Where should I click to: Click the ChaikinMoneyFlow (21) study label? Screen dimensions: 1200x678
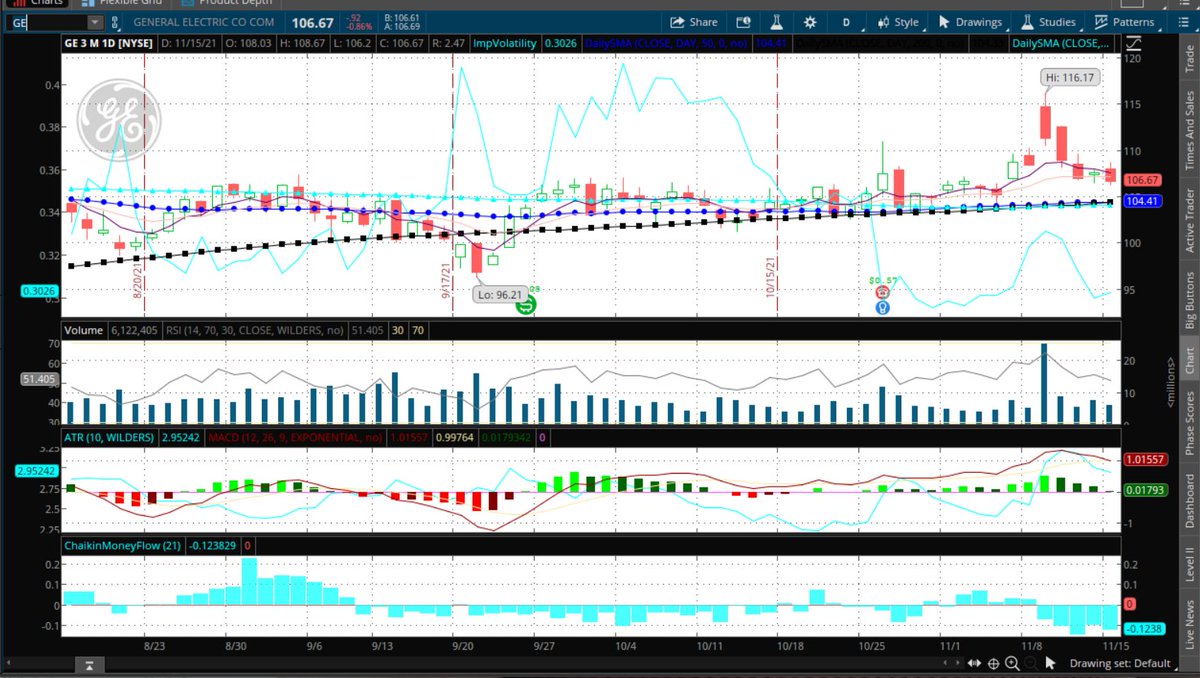(124, 546)
